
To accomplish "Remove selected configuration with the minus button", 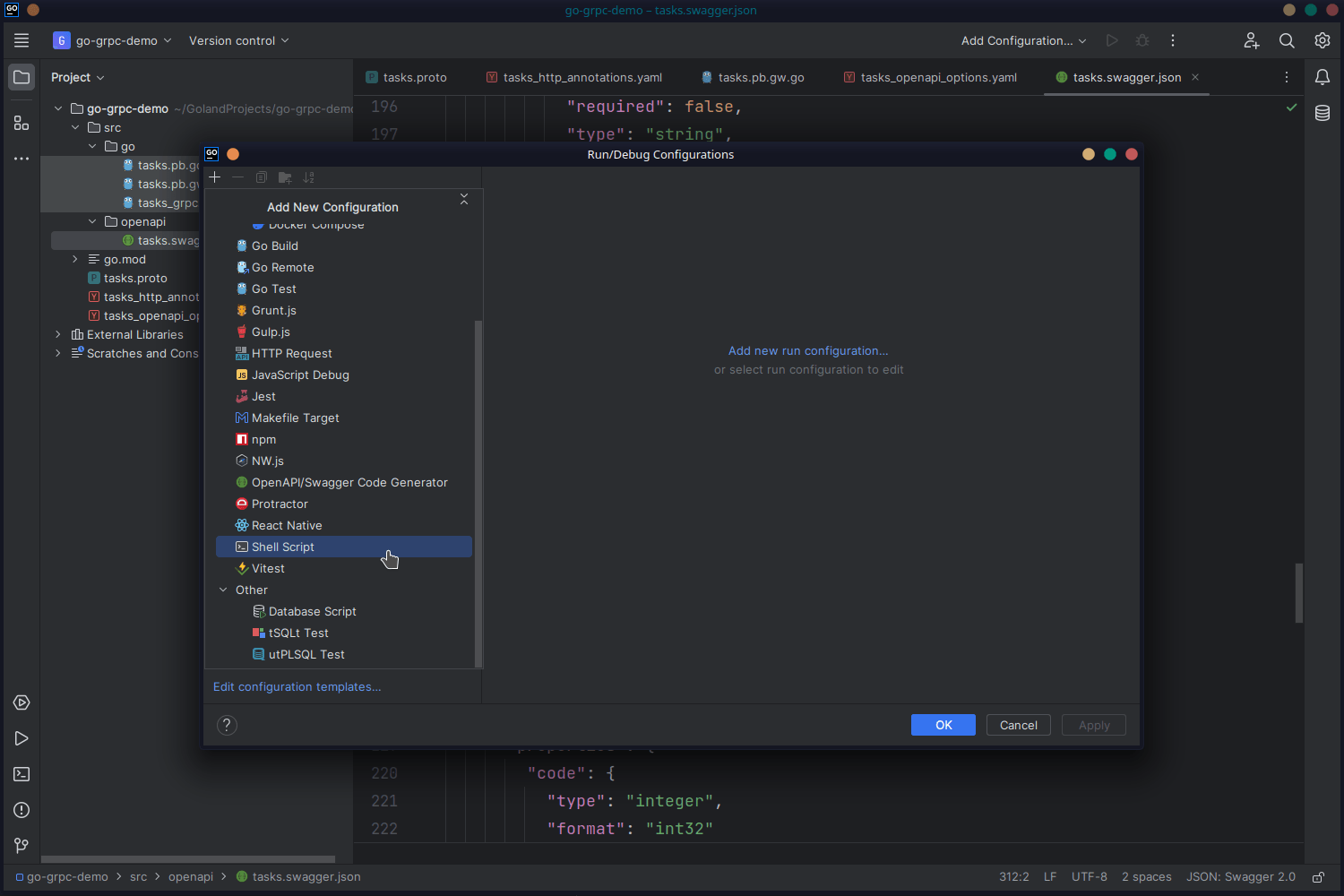I will pos(237,177).
